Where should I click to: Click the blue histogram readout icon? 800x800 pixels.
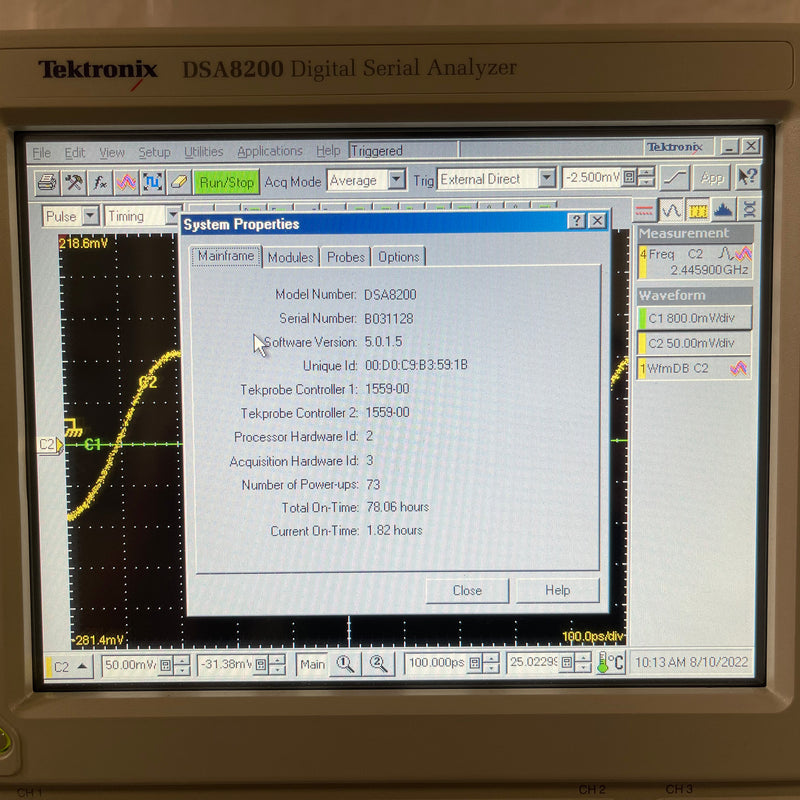723,210
